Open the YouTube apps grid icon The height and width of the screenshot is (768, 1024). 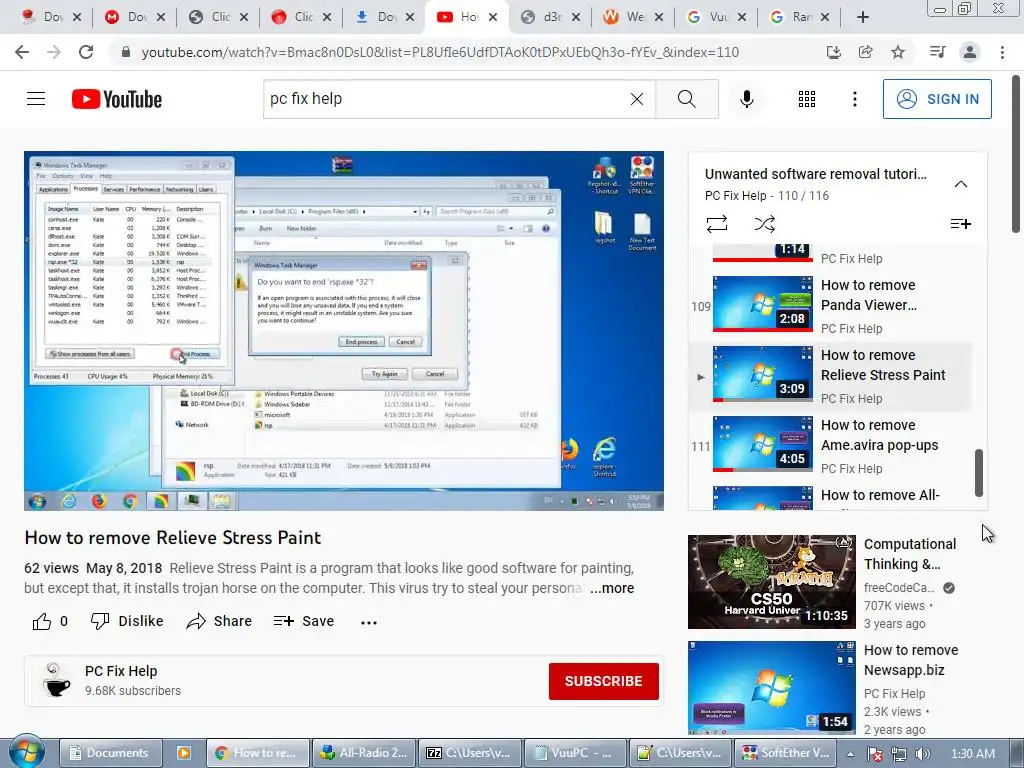click(807, 99)
